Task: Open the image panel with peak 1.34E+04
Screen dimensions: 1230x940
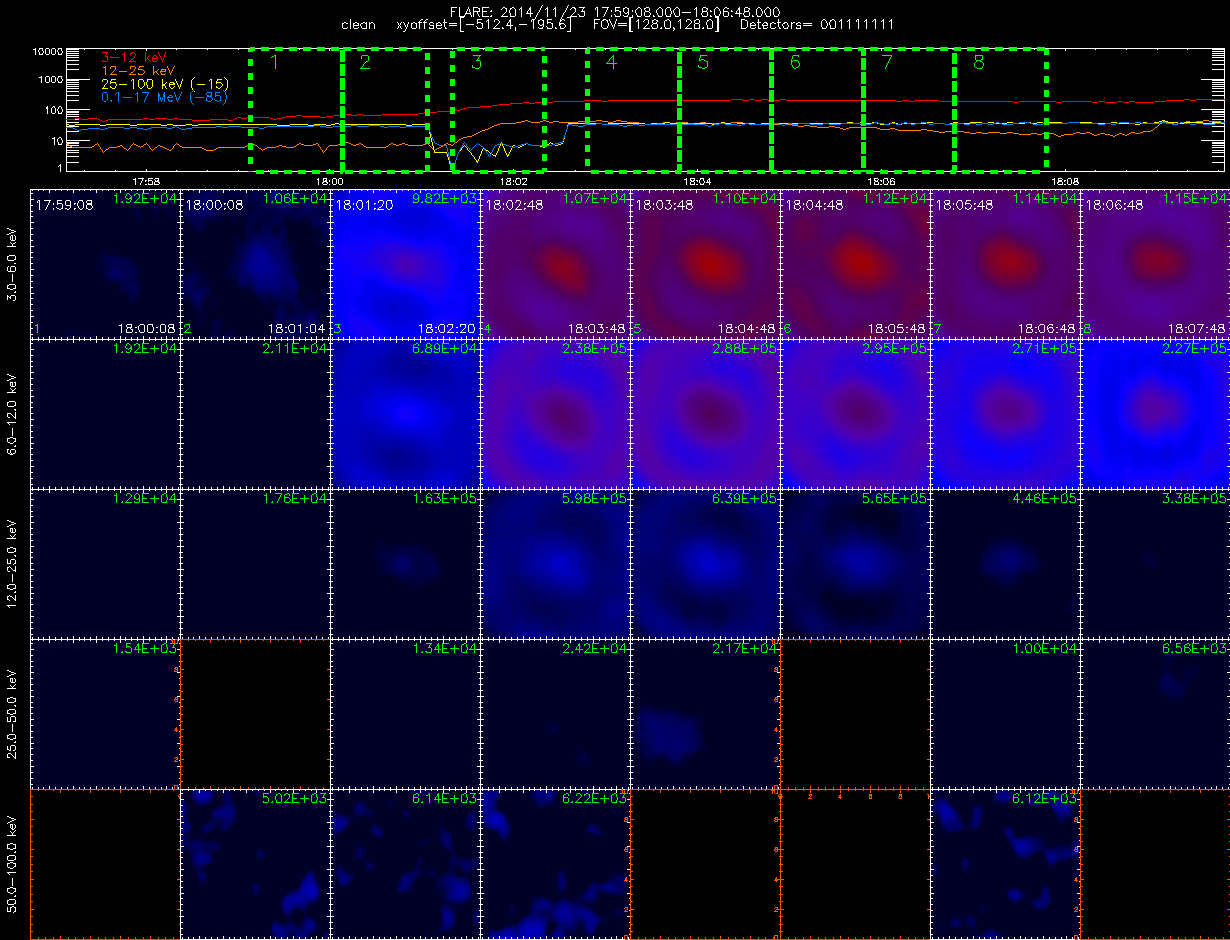Action: [405, 712]
